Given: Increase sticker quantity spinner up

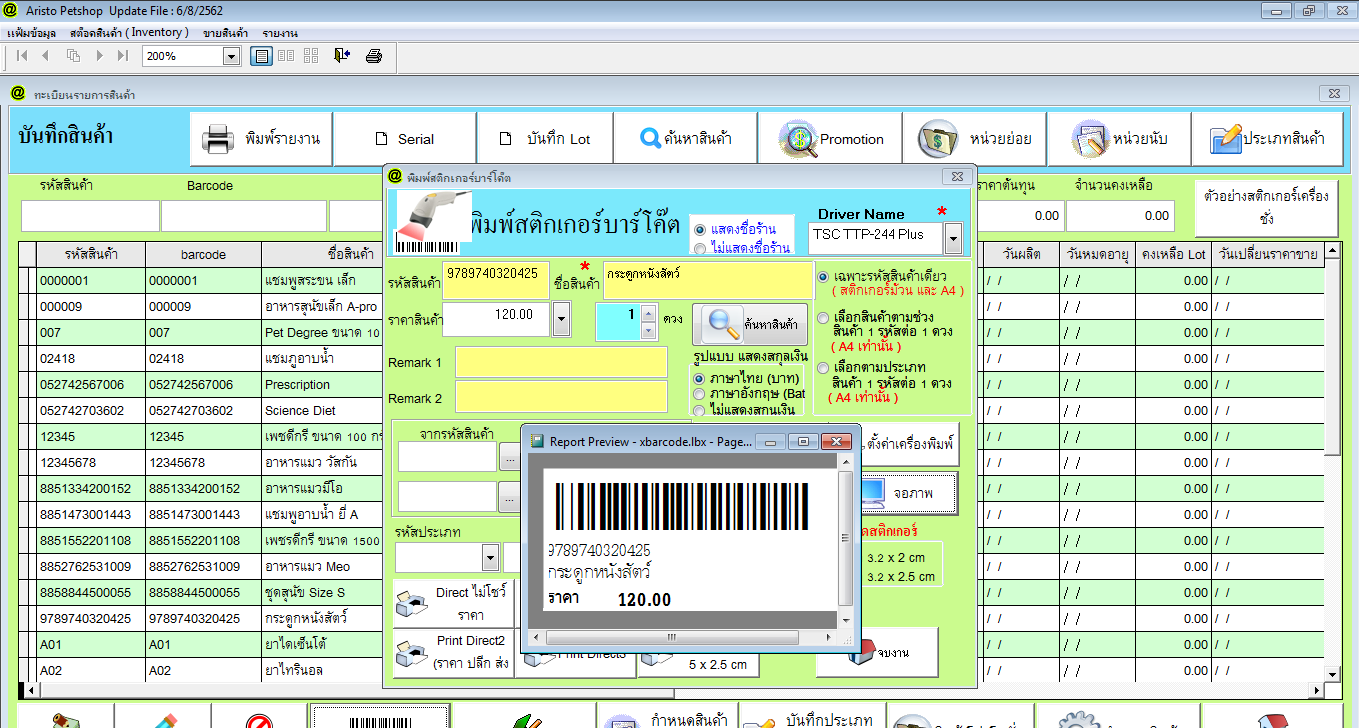Looking at the screenshot, I should point(650,313).
